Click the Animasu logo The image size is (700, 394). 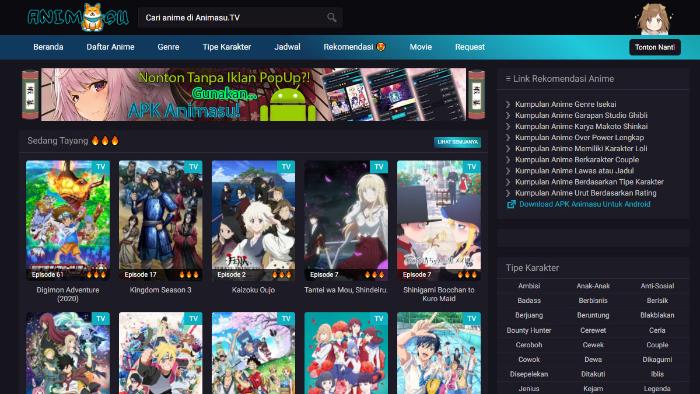(78, 17)
